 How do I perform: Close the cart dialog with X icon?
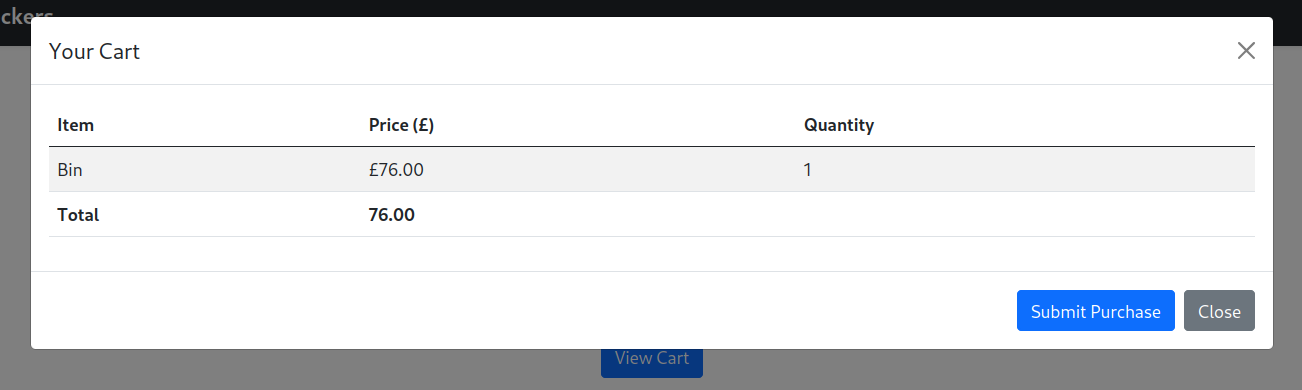1245,51
